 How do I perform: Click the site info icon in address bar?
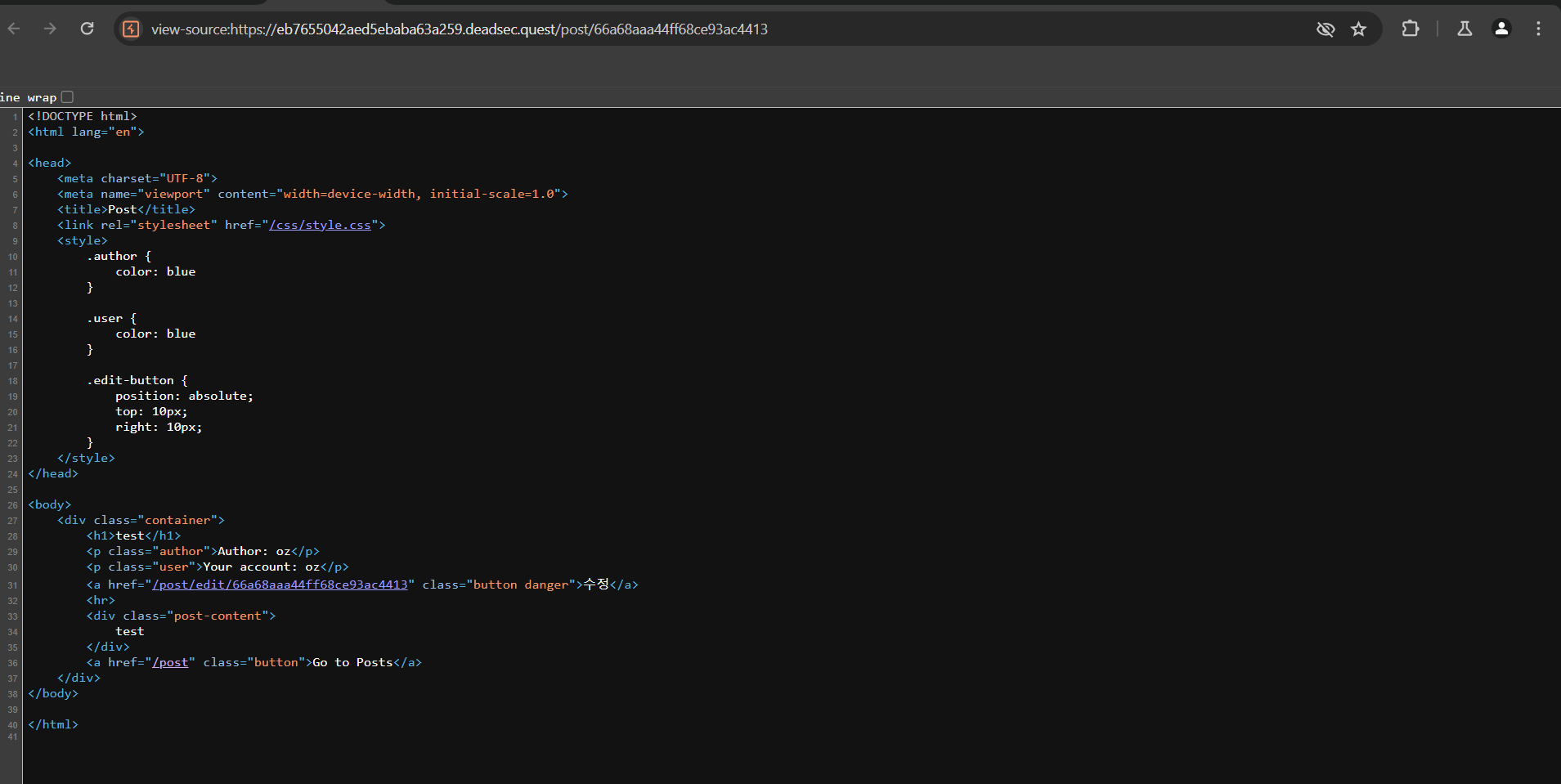coord(131,29)
